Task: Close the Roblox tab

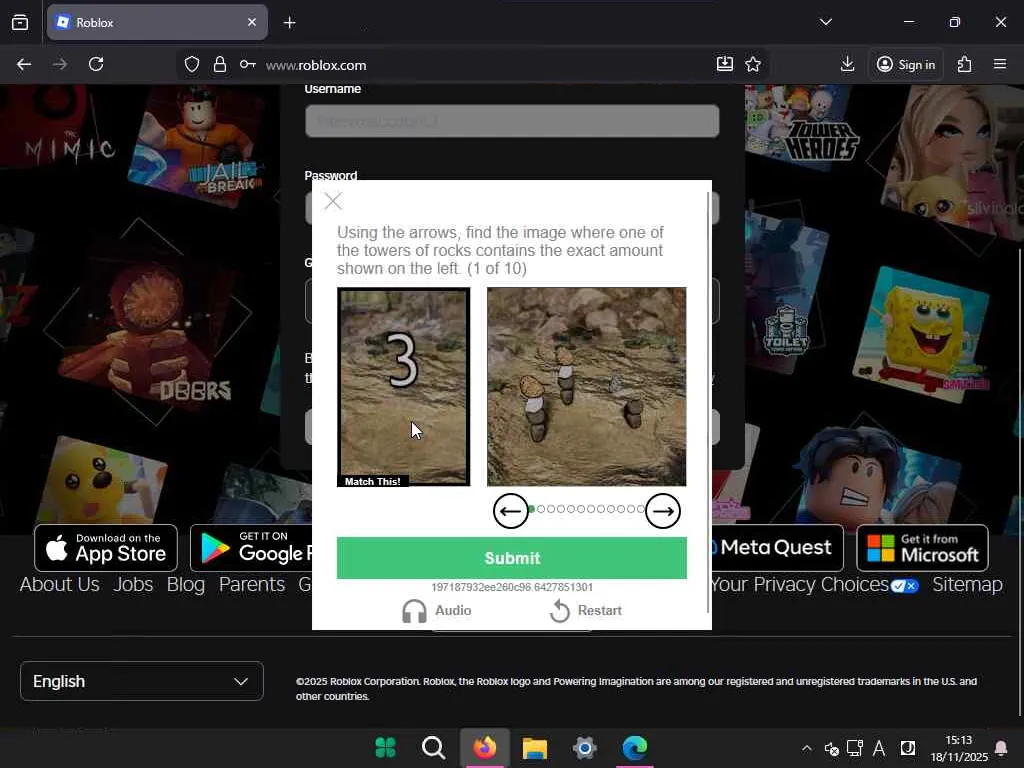Action: point(252,22)
